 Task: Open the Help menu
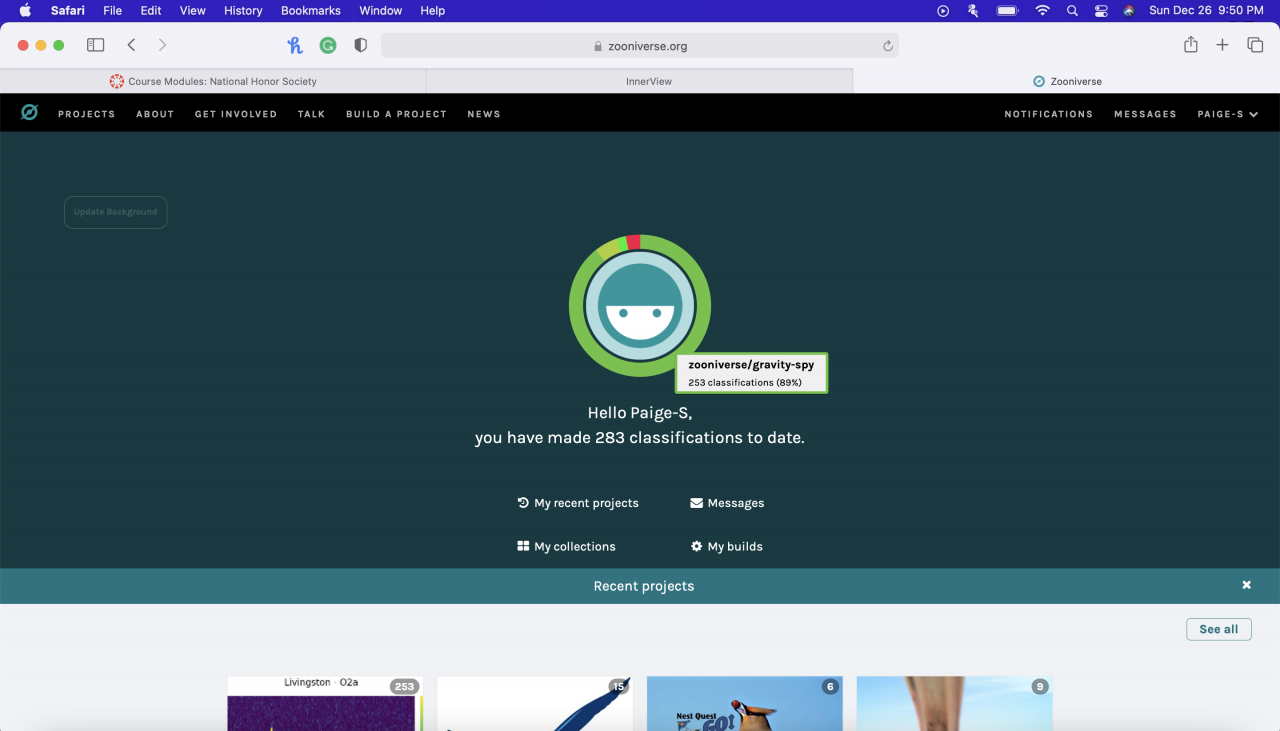[432, 10]
